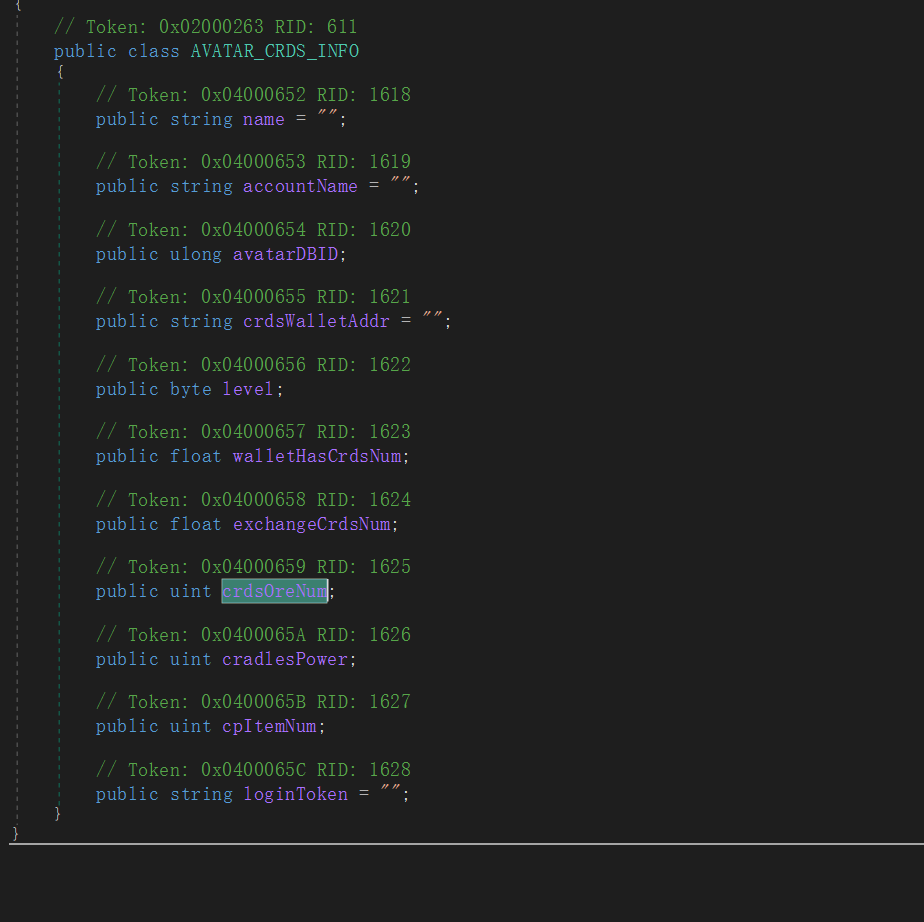Select the cradlesPower field name
The image size is (924, 922).
(x=285, y=659)
